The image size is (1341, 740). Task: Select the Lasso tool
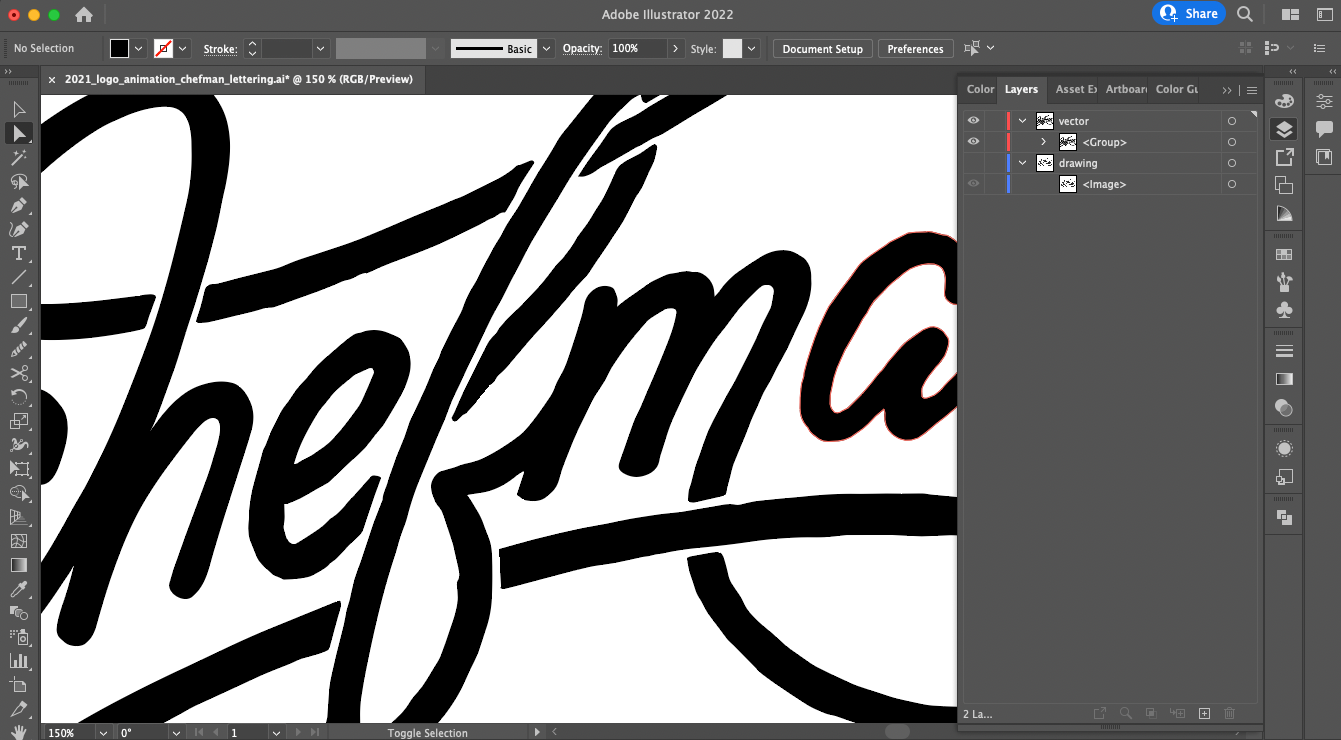[19, 181]
